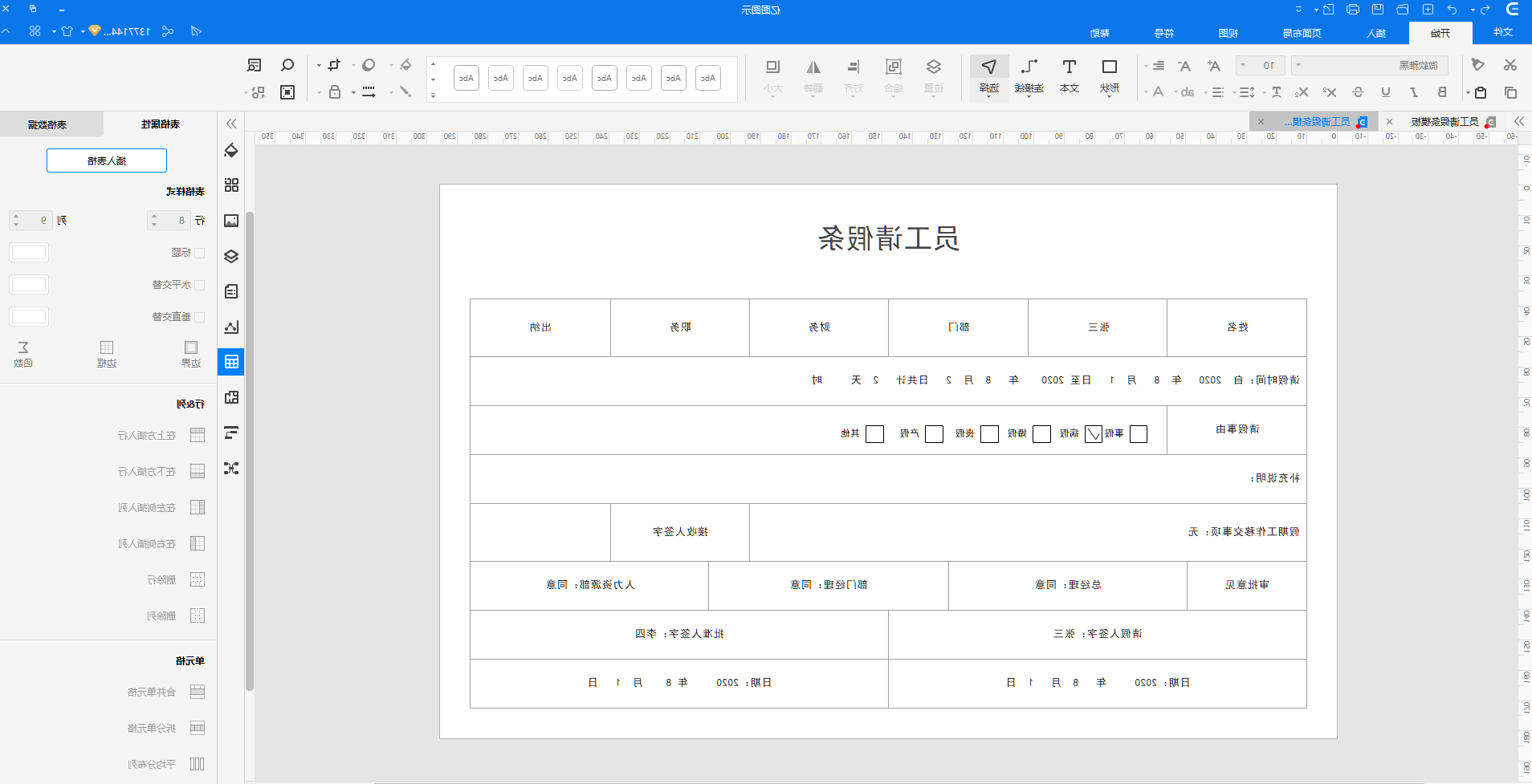Image resolution: width=1532 pixels, height=784 pixels.
Task: Open the 文件 menu
Action: [x=1503, y=32]
